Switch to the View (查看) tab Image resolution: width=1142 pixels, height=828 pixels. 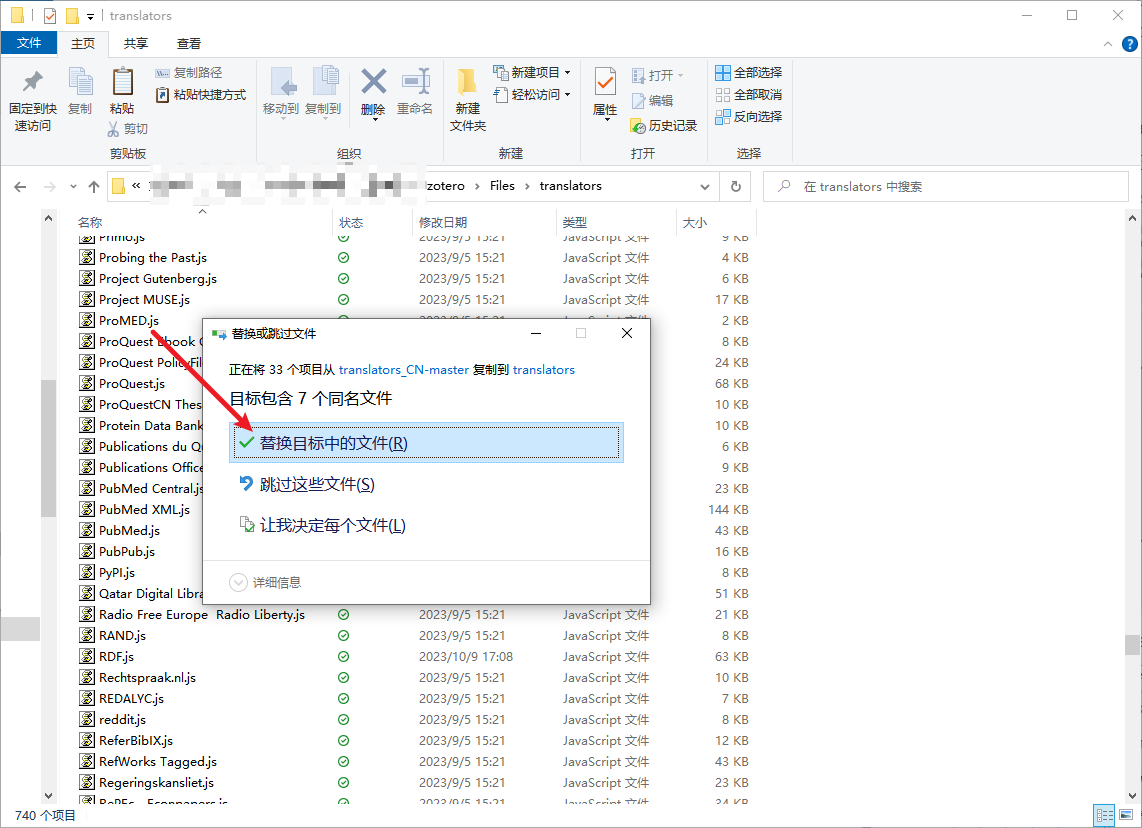189,44
